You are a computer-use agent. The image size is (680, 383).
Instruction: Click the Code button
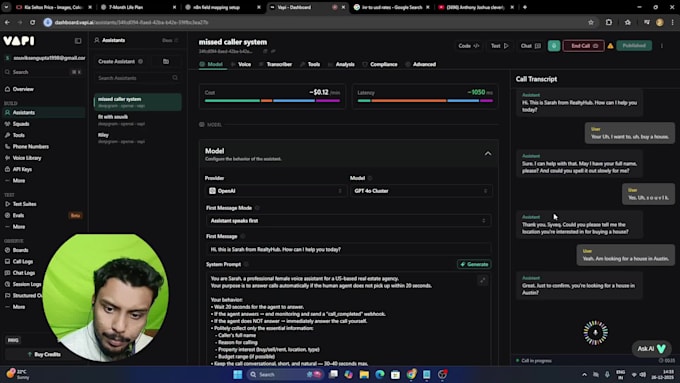[x=468, y=46]
